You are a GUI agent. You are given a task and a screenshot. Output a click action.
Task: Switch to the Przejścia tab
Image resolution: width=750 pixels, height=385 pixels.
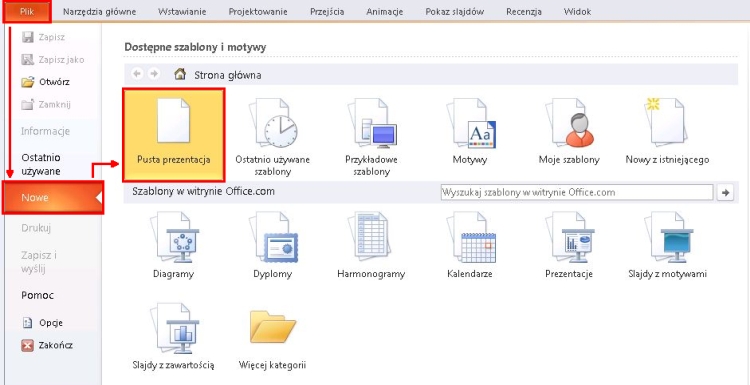click(x=327, y=12)
